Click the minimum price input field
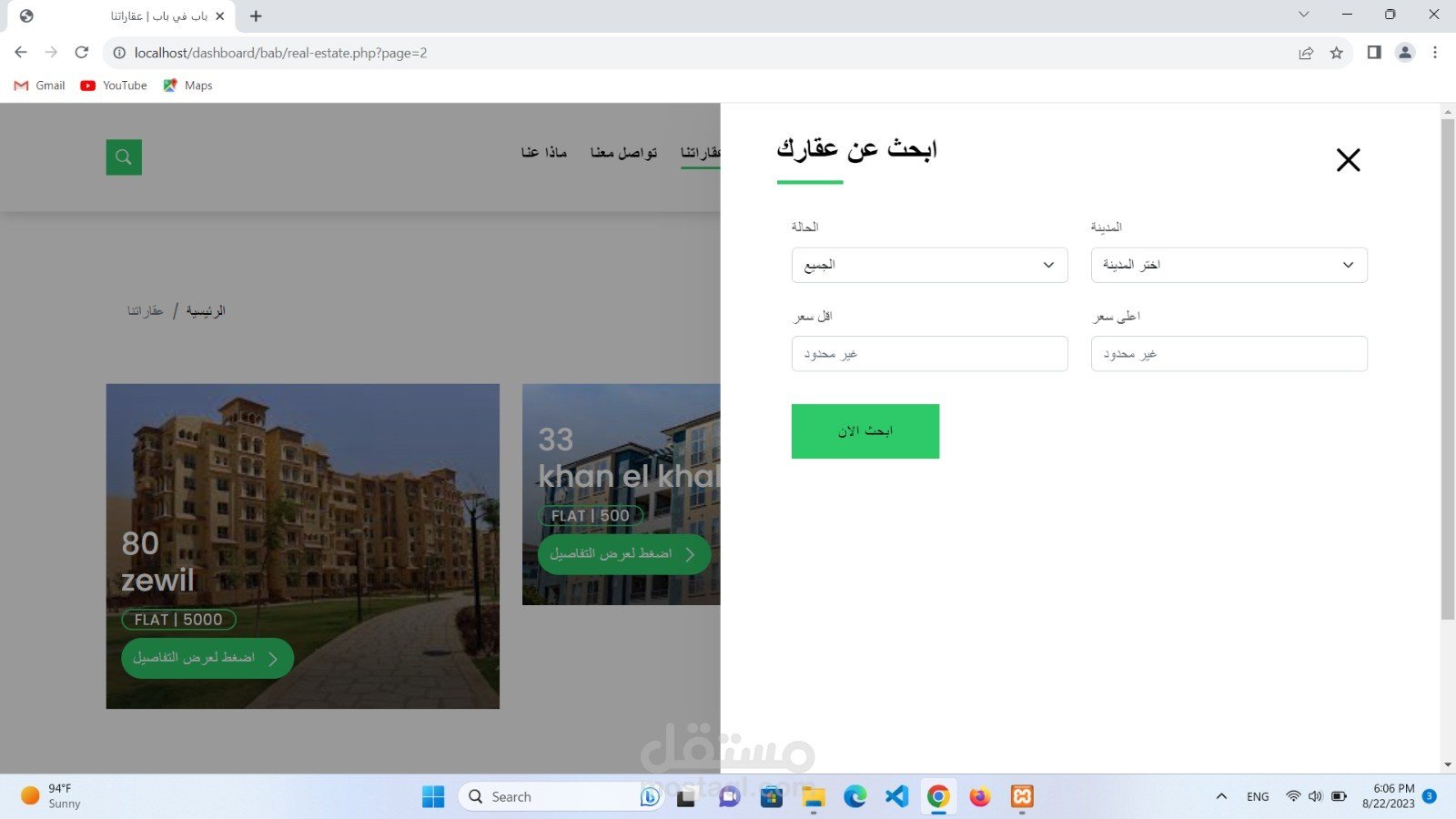This screenshot has width=1456, height=819. (x=929, y=354)
